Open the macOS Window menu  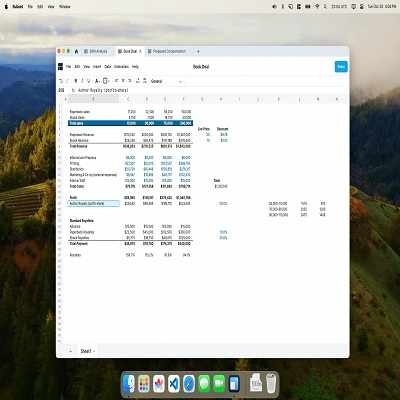point(65,6)
